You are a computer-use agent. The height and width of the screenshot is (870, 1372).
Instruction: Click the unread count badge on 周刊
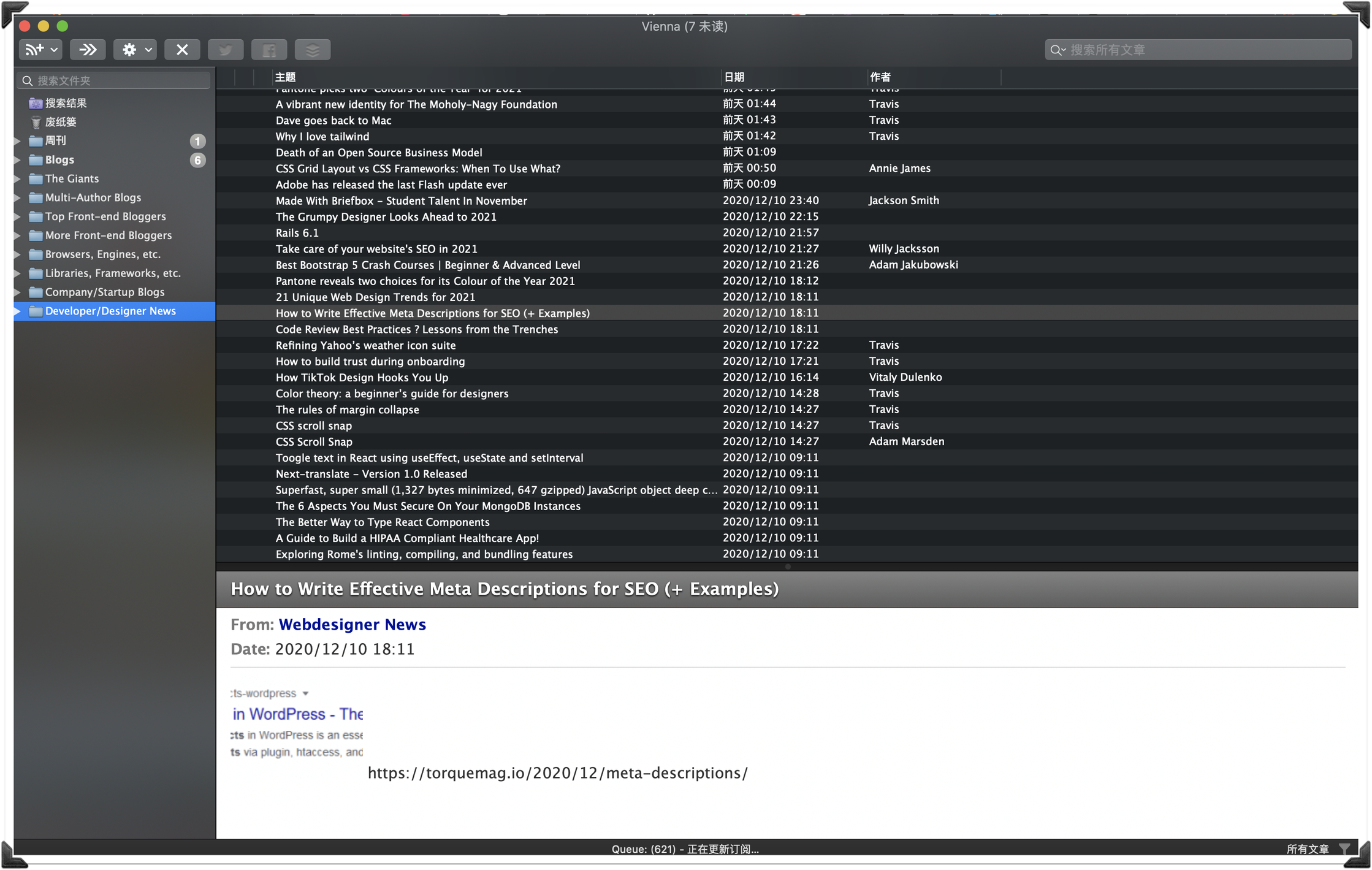coord(197,142)
